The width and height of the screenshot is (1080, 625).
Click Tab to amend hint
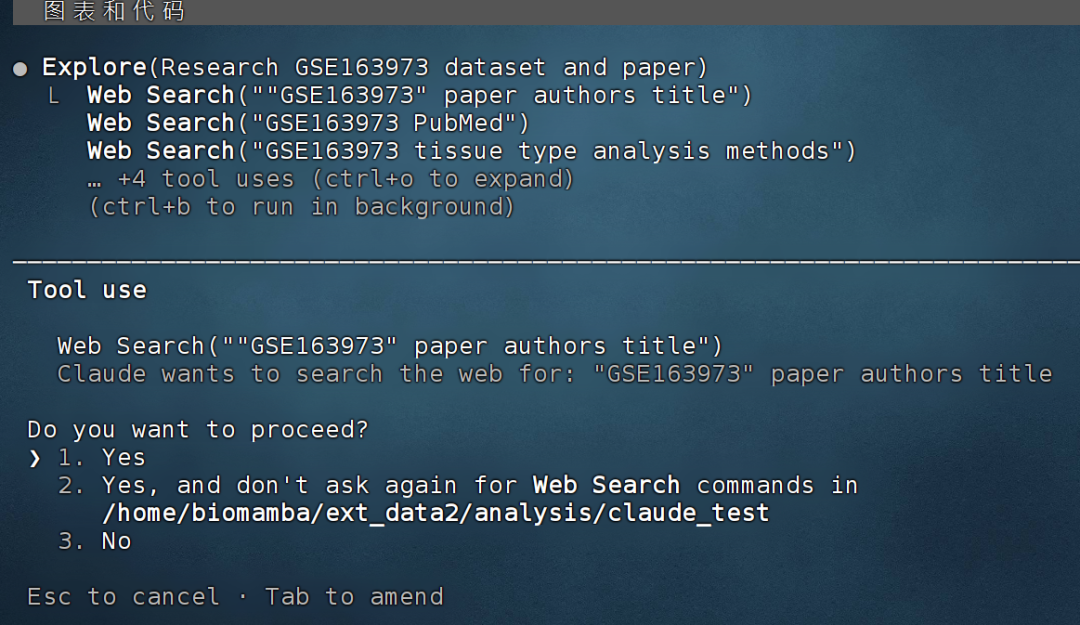[x=354, y=597]
